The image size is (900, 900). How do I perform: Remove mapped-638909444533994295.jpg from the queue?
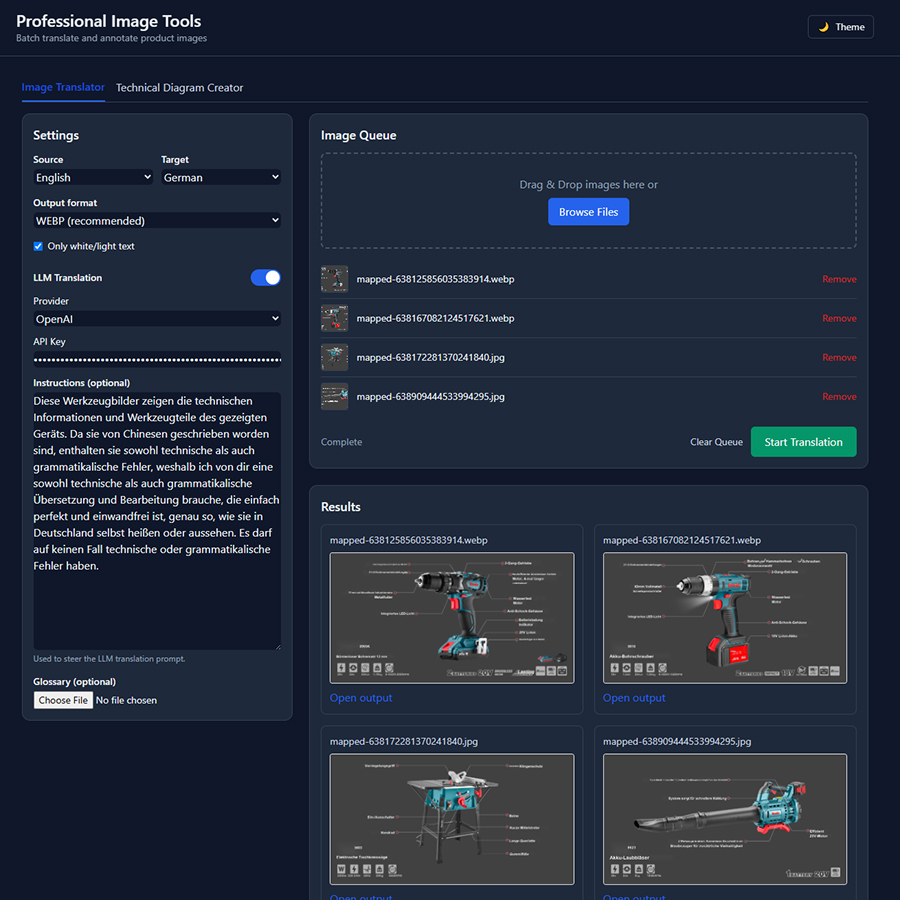839,396
